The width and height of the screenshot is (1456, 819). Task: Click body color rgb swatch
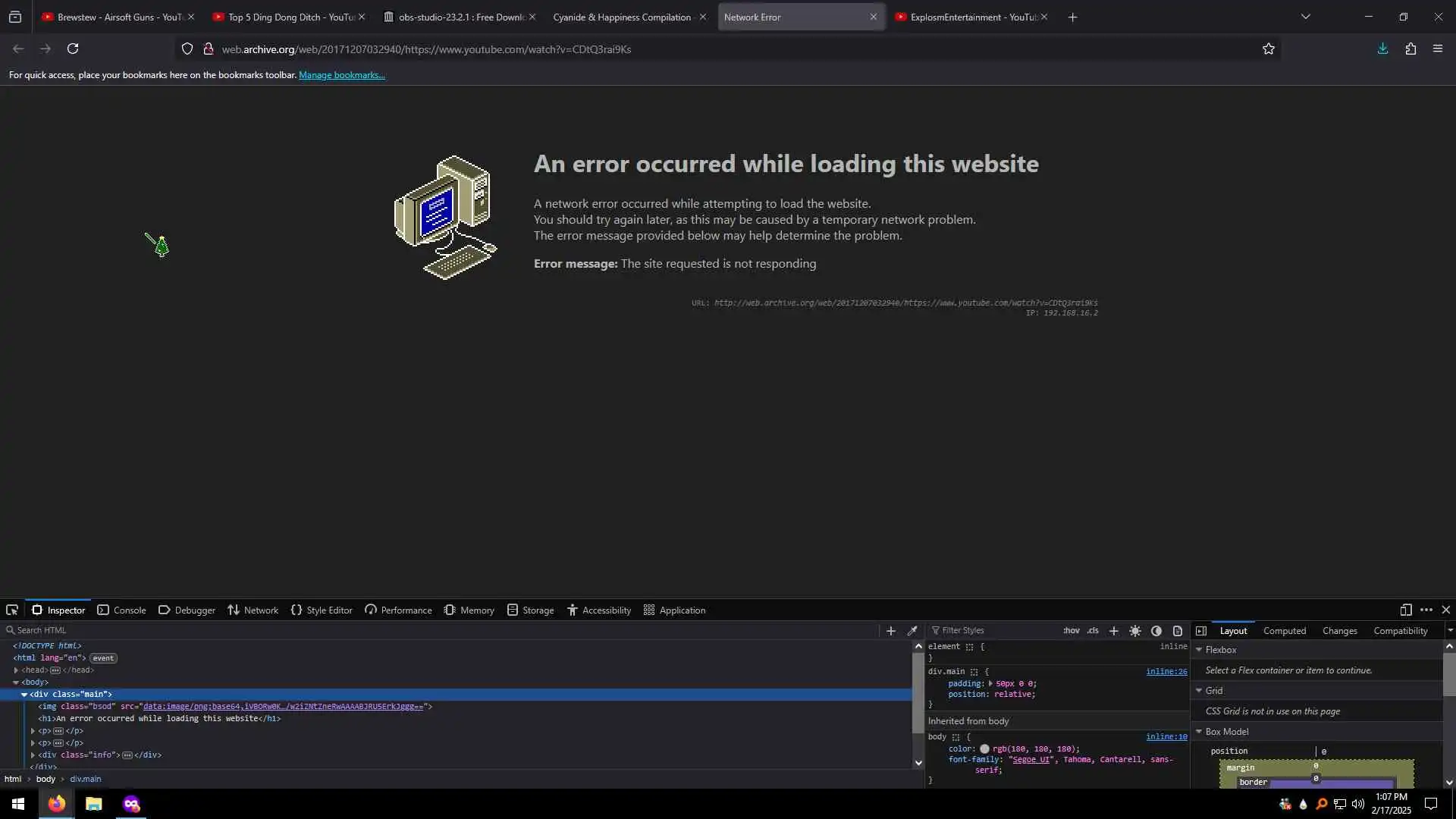click(x=984, y=749)
